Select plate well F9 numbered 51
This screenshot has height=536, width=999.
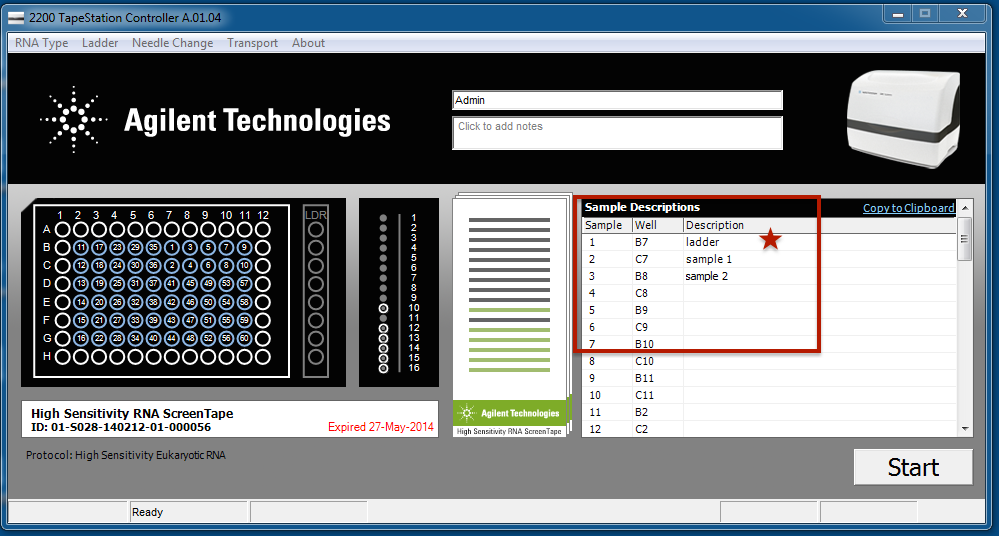(208, 320)
